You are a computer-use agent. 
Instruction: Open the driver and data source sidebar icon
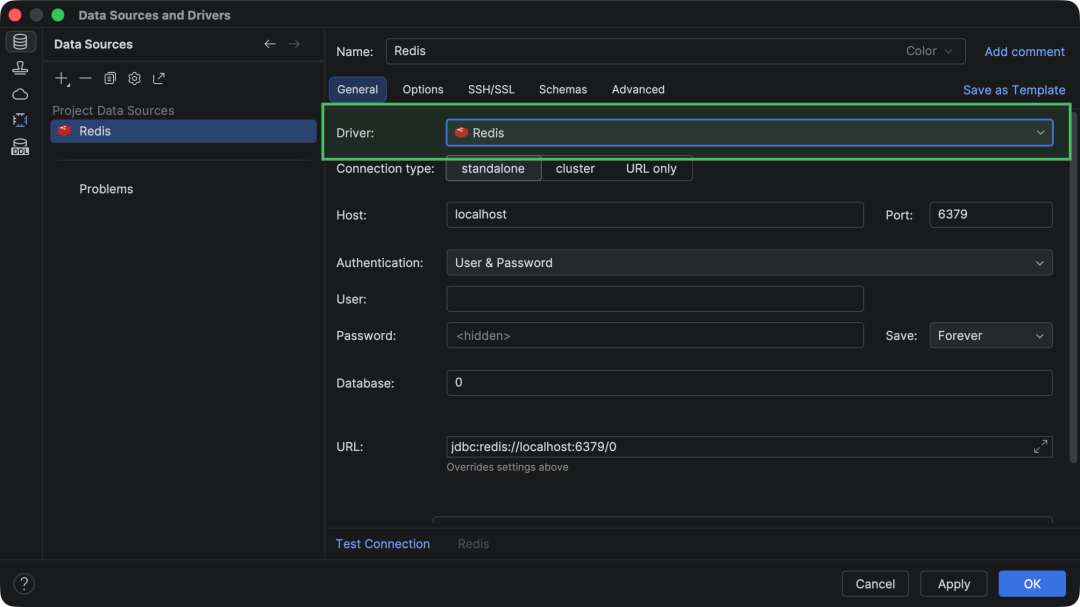20,120
